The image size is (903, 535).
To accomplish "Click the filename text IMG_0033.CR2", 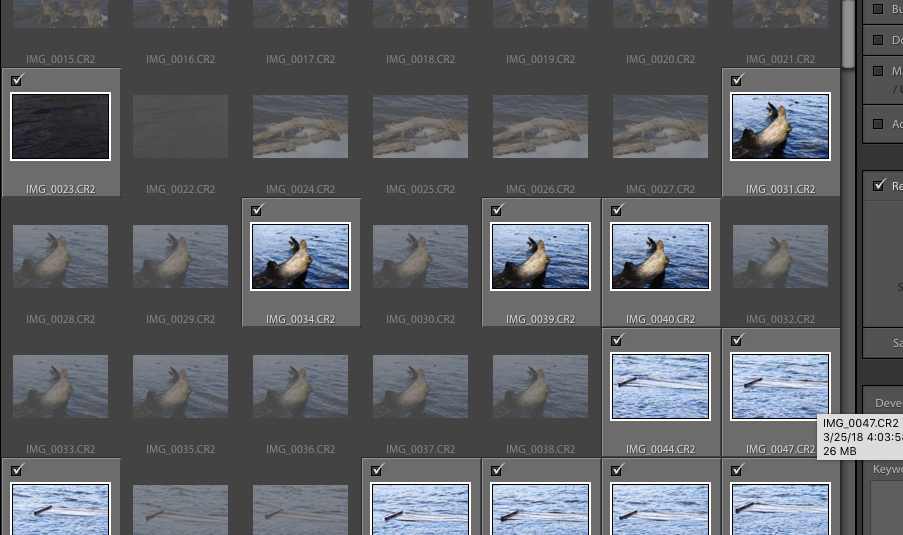I will click(60, 450).
